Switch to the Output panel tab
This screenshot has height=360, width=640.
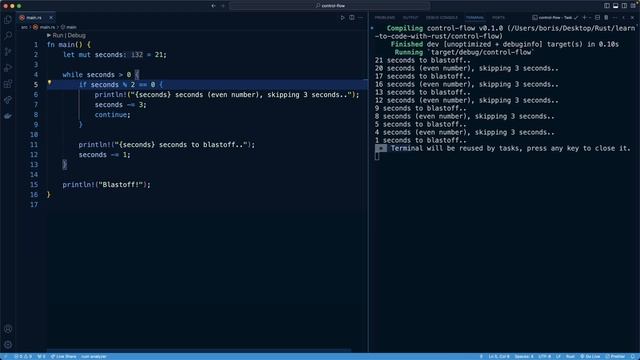410,18
